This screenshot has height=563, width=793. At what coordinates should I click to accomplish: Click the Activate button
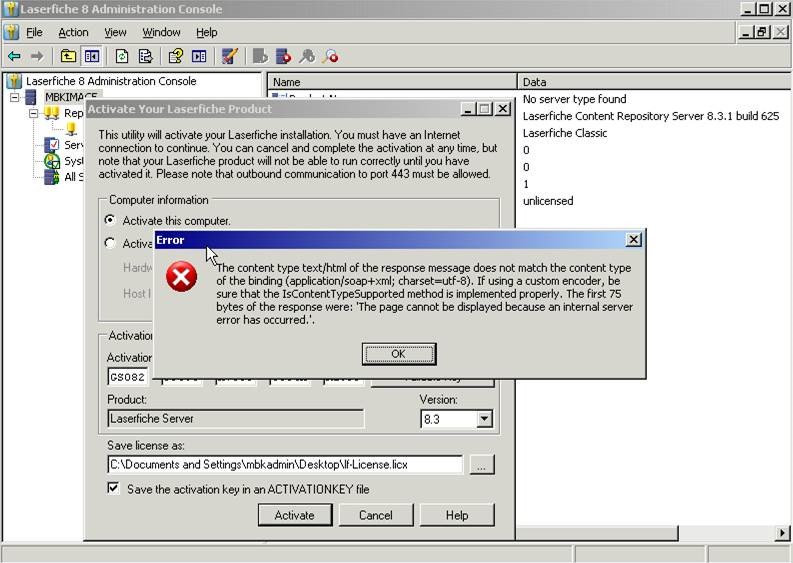tap(295, 515)
